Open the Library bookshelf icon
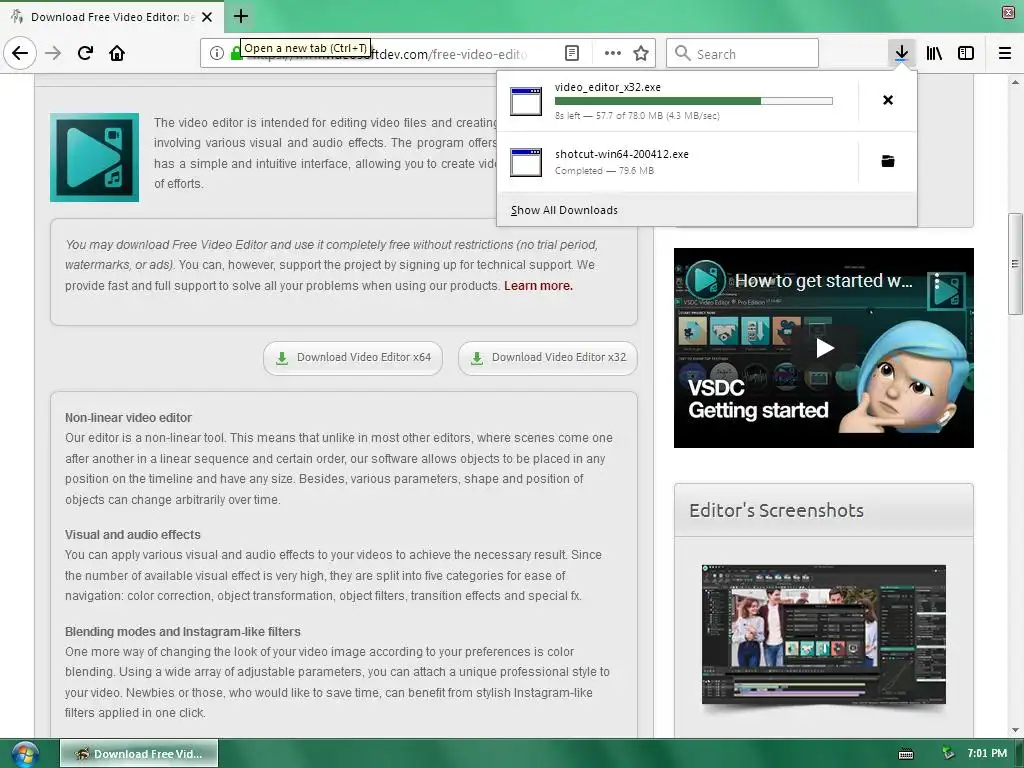The height and width of the screenshot is (768, 1024). coord(934,53)
